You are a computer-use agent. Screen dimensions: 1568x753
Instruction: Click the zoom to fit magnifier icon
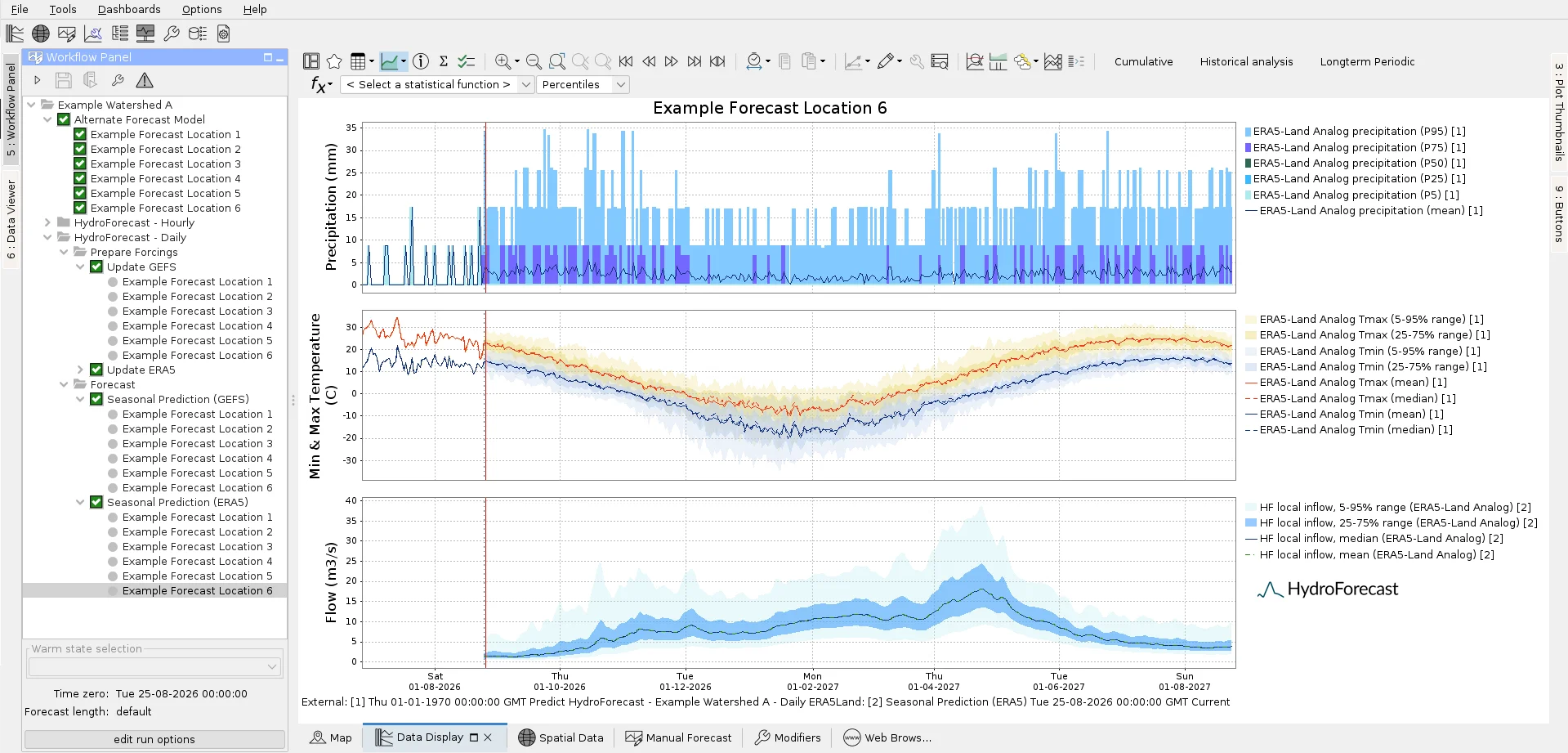(557, 61)
